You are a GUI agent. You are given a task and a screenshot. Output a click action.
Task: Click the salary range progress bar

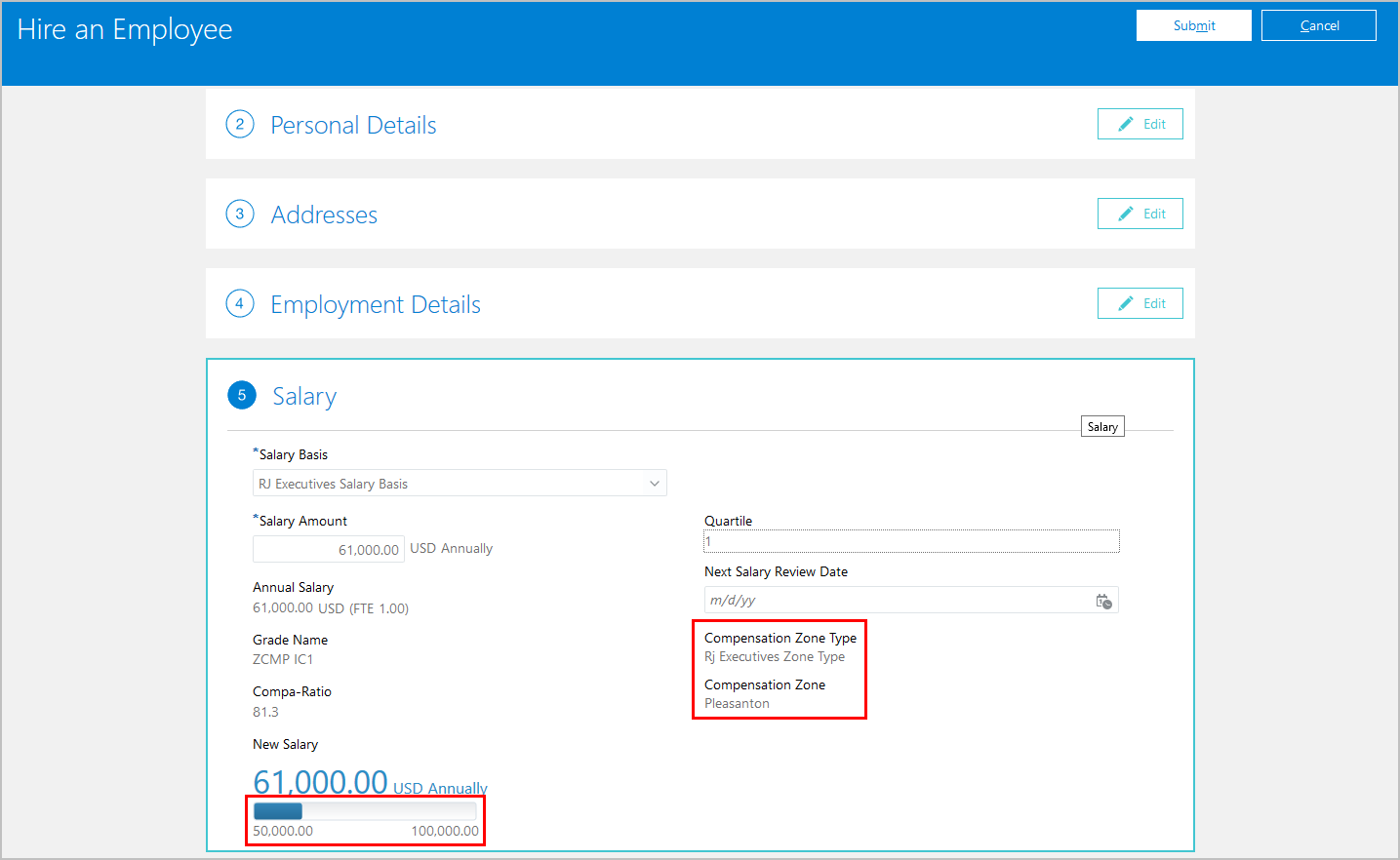[365, 810]
